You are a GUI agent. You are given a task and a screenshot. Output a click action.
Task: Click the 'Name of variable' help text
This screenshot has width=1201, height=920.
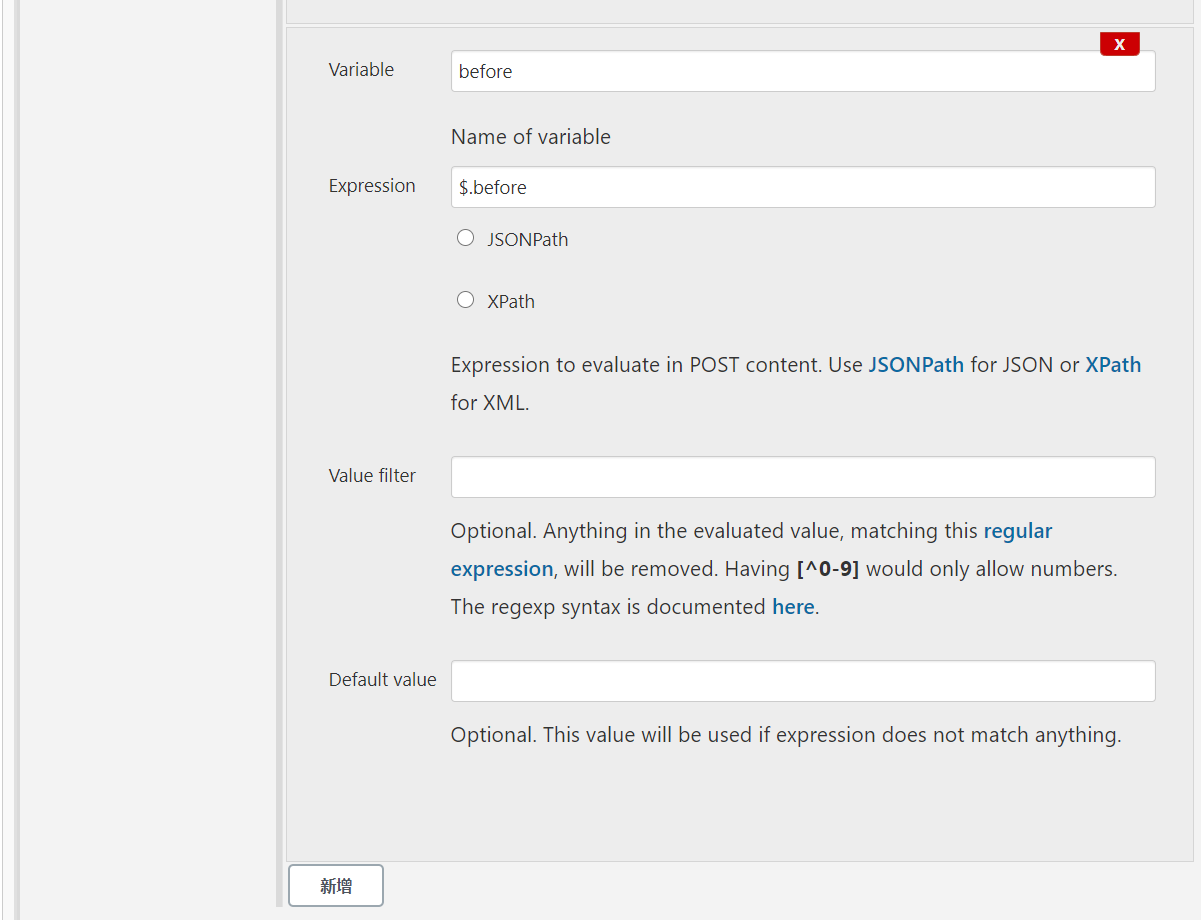(x=530, y=137)
